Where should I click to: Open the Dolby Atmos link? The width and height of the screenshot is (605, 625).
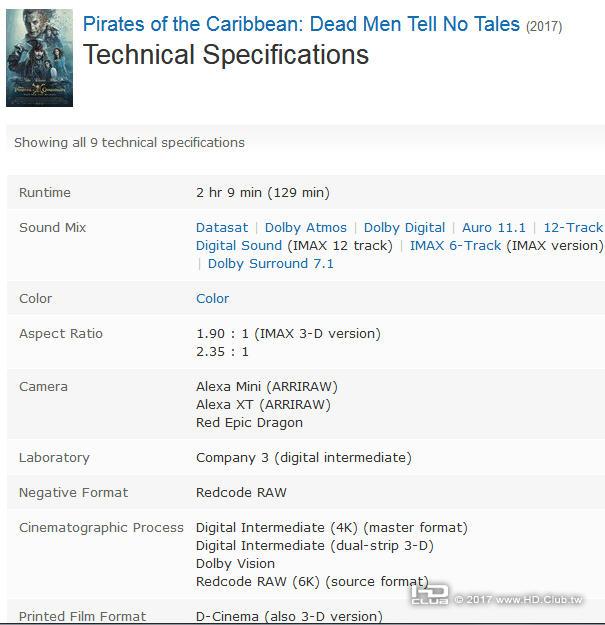[306, 227]
